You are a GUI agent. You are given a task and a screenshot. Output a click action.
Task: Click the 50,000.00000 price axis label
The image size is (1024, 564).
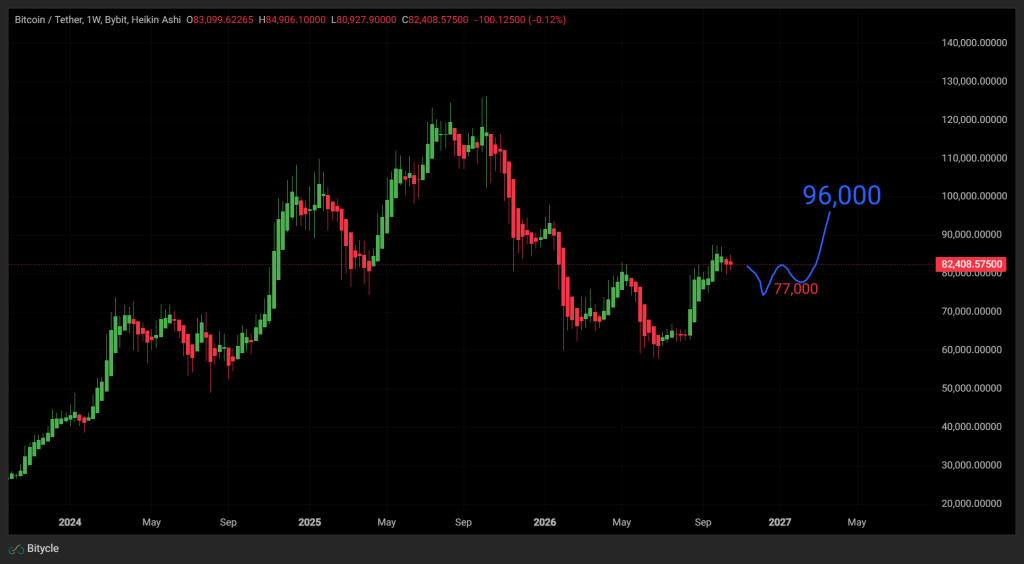click(x=971, y=388)
